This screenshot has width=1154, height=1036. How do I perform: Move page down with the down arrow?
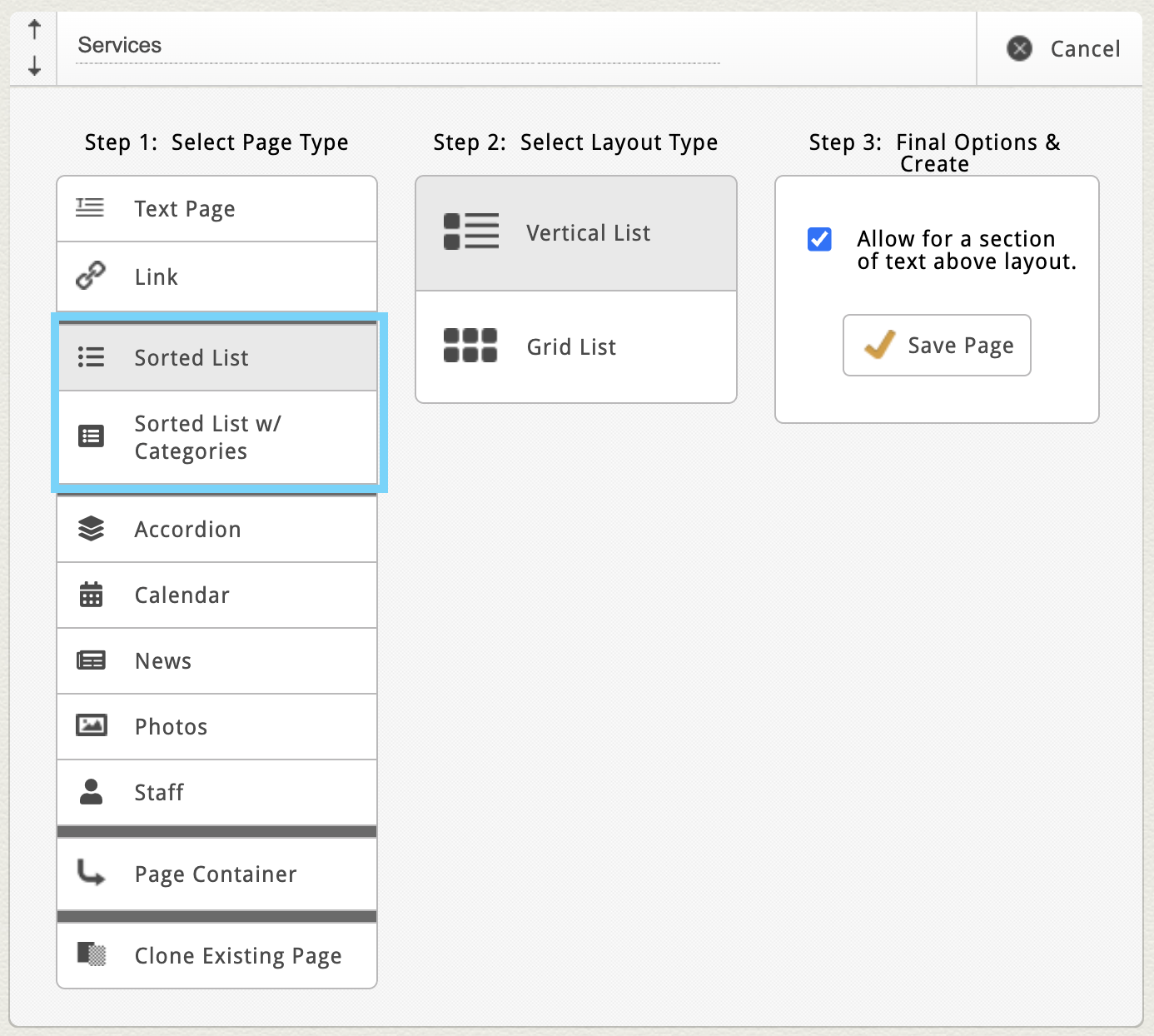coord(34,66)
